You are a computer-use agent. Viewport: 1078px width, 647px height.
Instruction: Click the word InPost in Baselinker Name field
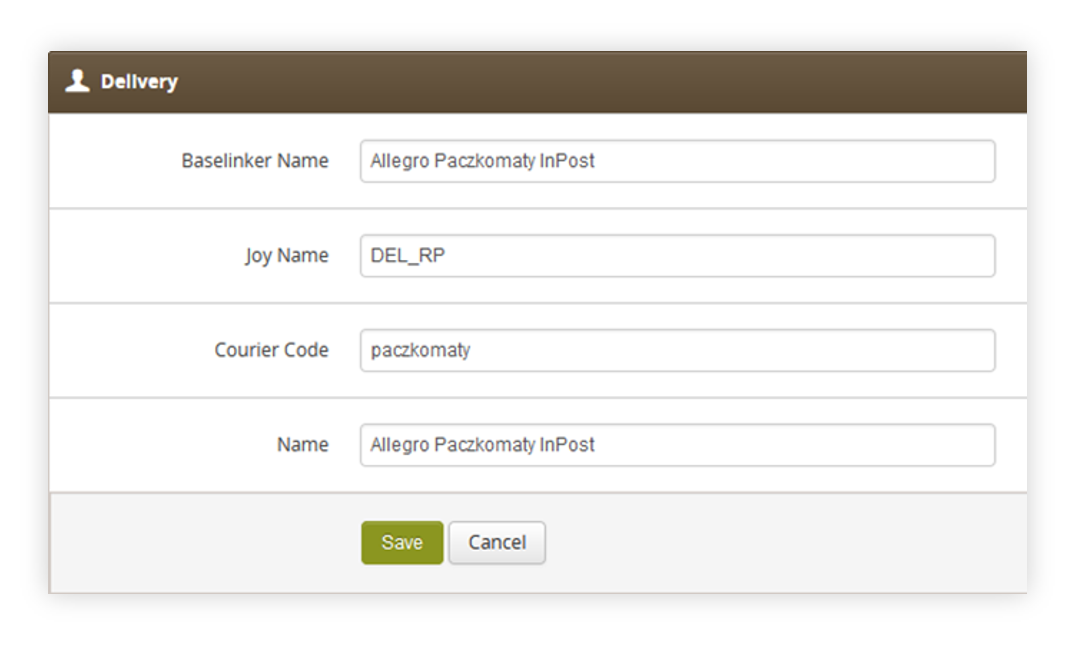click(567, 161)
